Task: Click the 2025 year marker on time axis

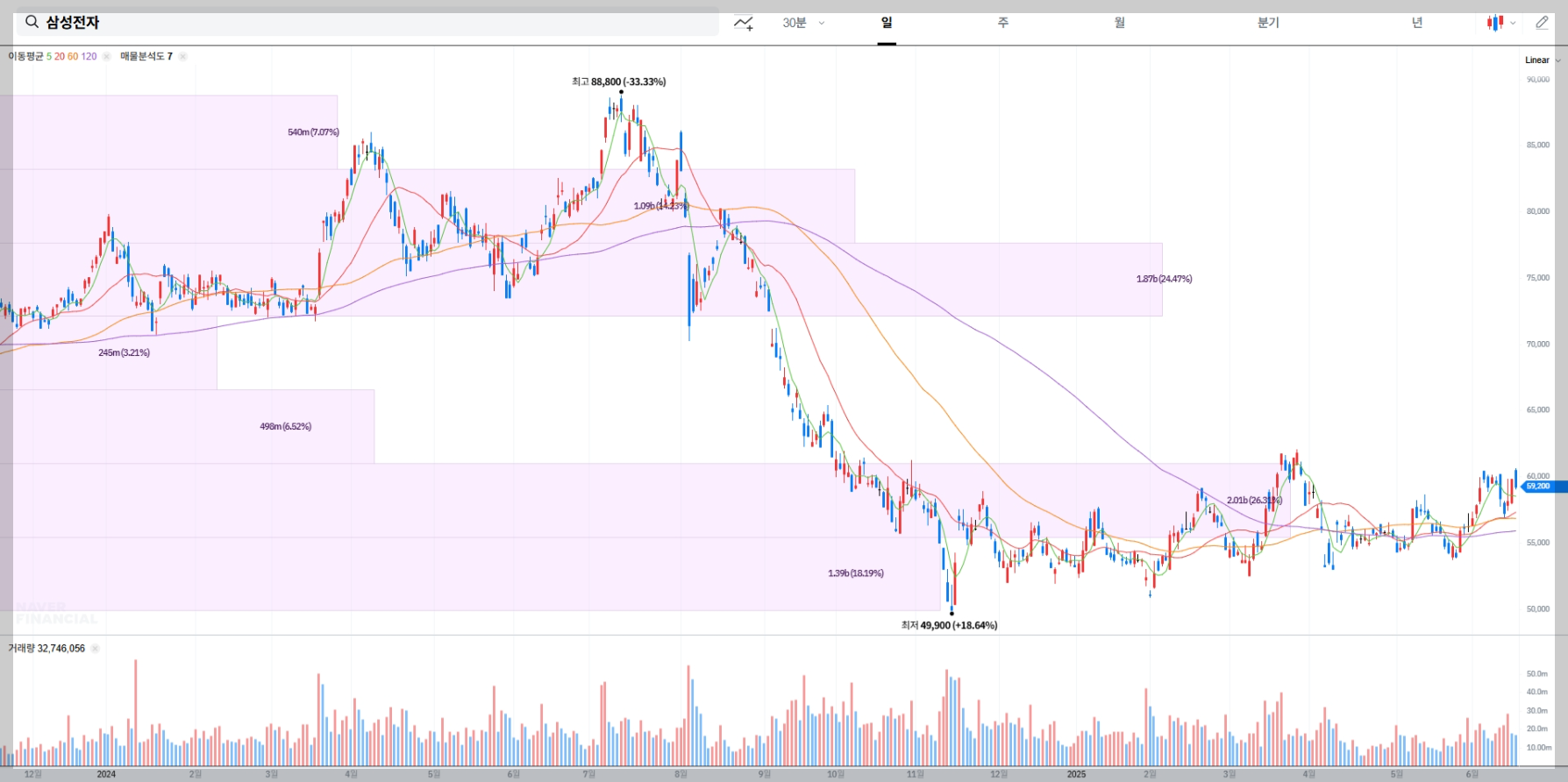Action: pyautogui.click(x=1076, y=774)
